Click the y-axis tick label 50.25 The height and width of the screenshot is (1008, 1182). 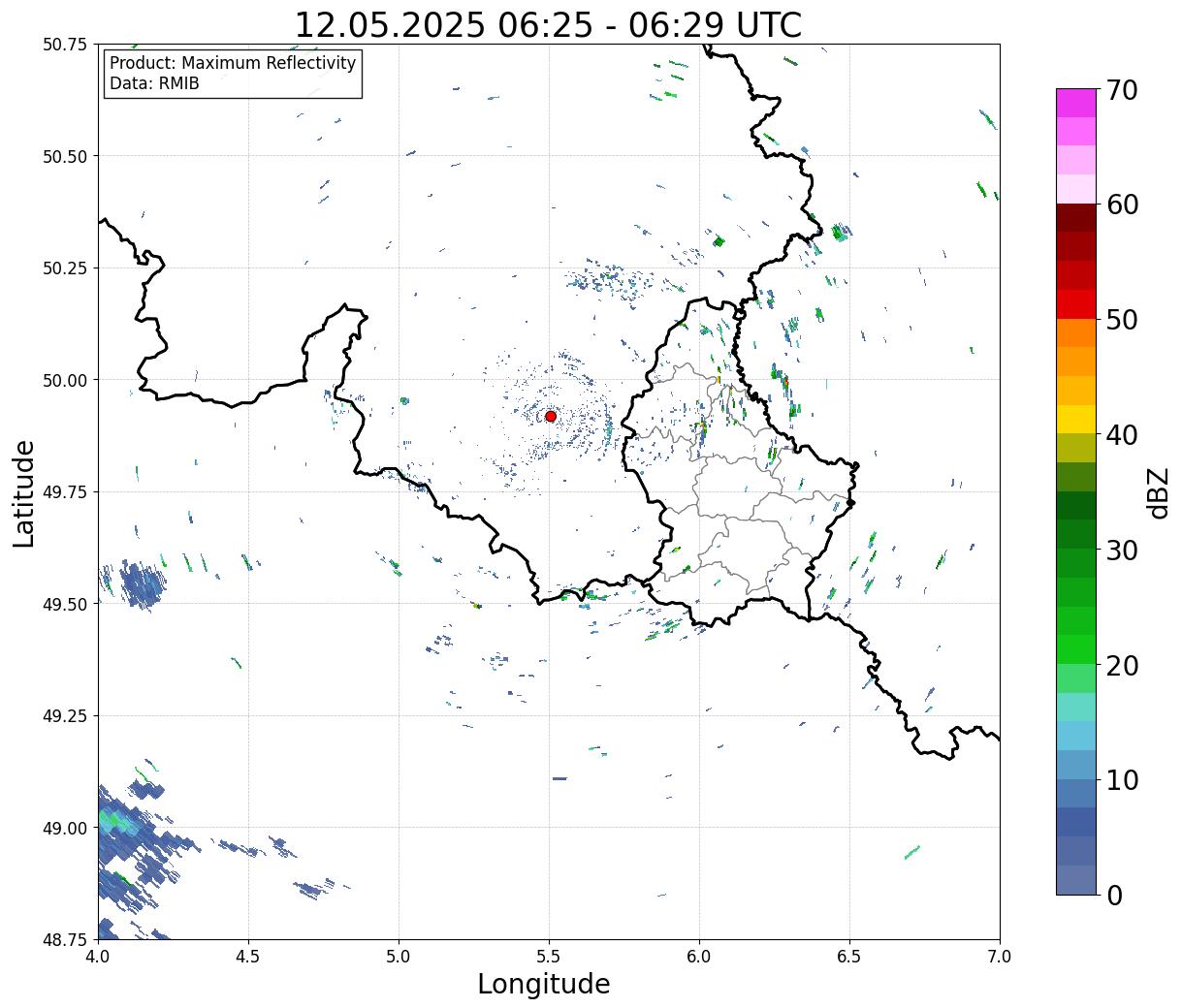point(65,268)
